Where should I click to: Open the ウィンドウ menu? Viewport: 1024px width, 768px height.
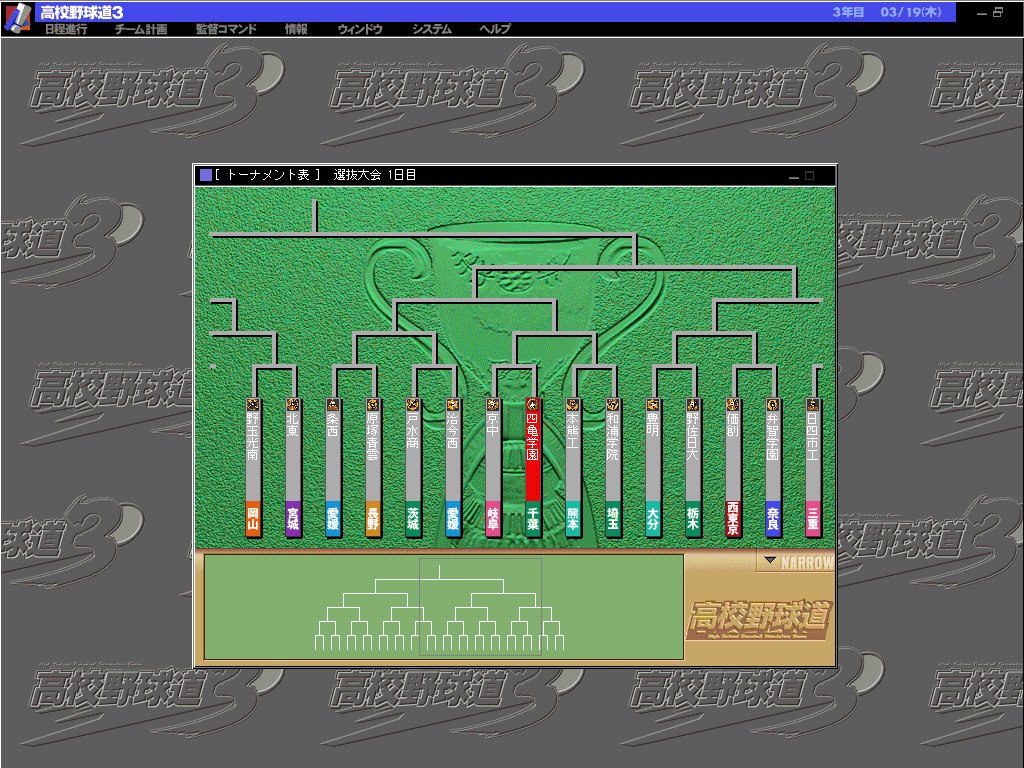(x=360, y=29)
